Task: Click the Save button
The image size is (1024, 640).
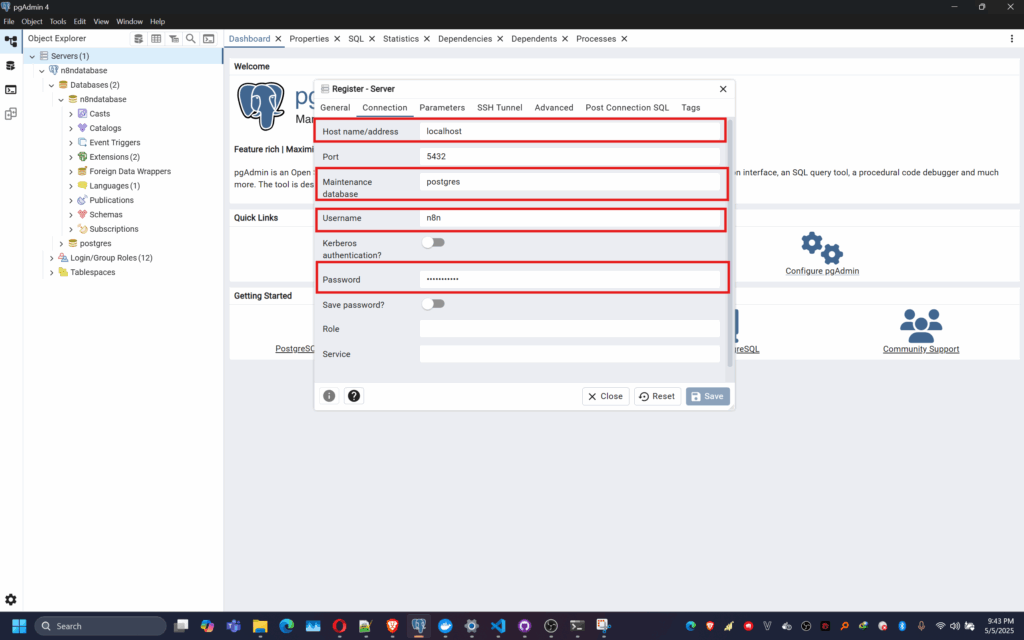Action: [707, 396]
